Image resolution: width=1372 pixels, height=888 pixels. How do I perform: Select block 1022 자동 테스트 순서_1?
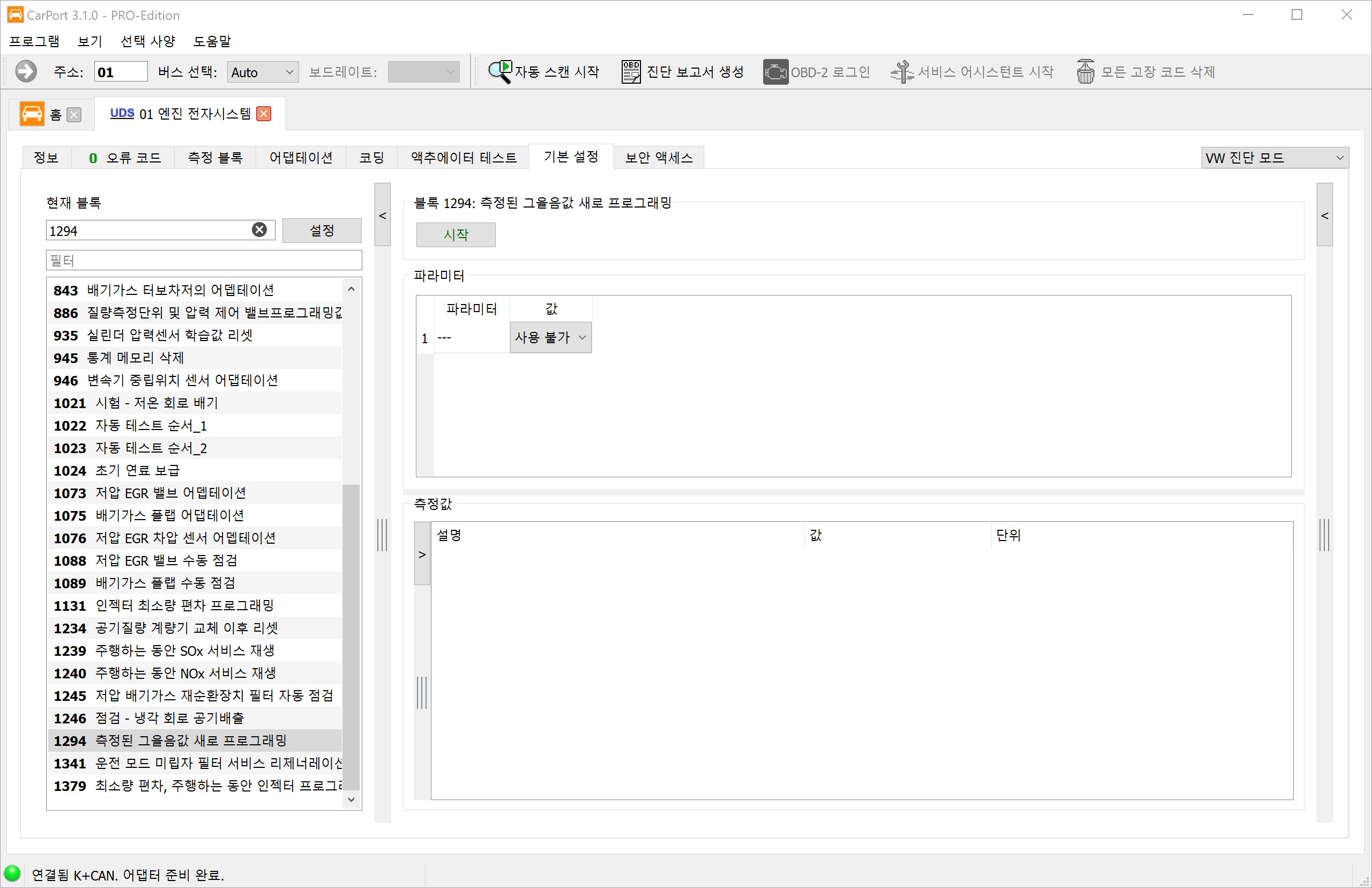(195, 425)
